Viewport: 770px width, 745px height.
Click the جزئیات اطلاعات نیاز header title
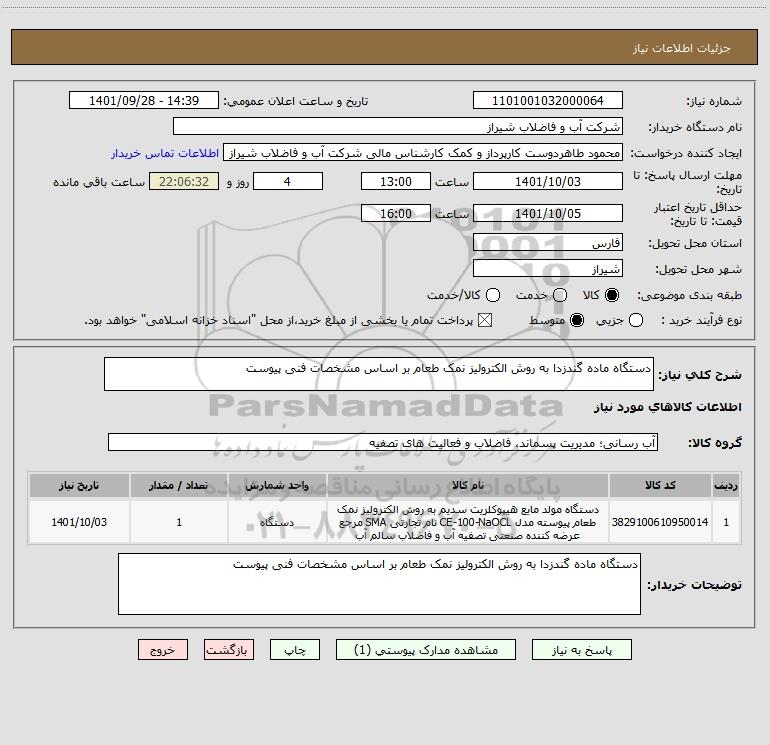[681, 48]
